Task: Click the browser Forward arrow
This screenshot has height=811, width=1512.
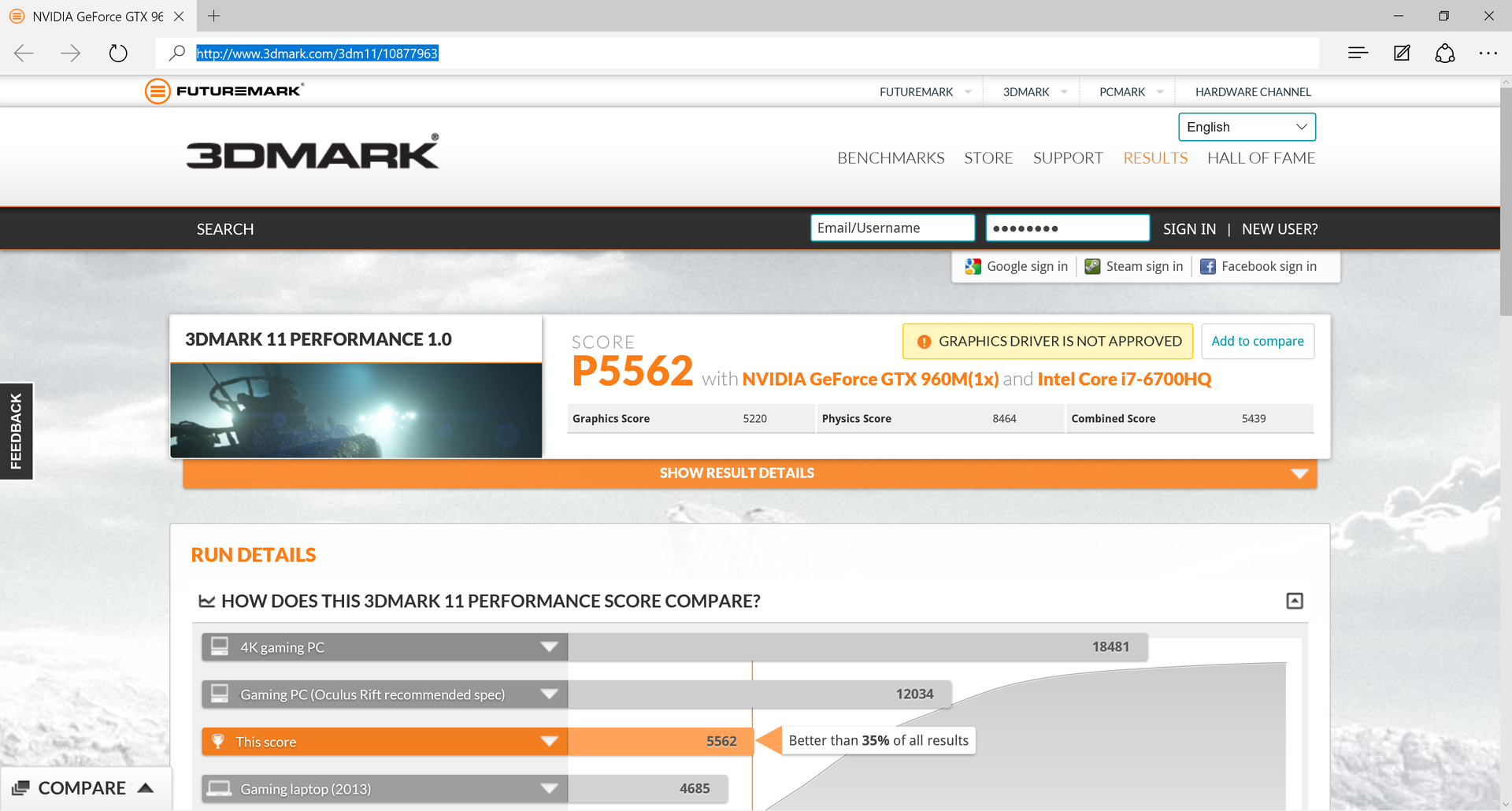Action: (x=71, y=54)
